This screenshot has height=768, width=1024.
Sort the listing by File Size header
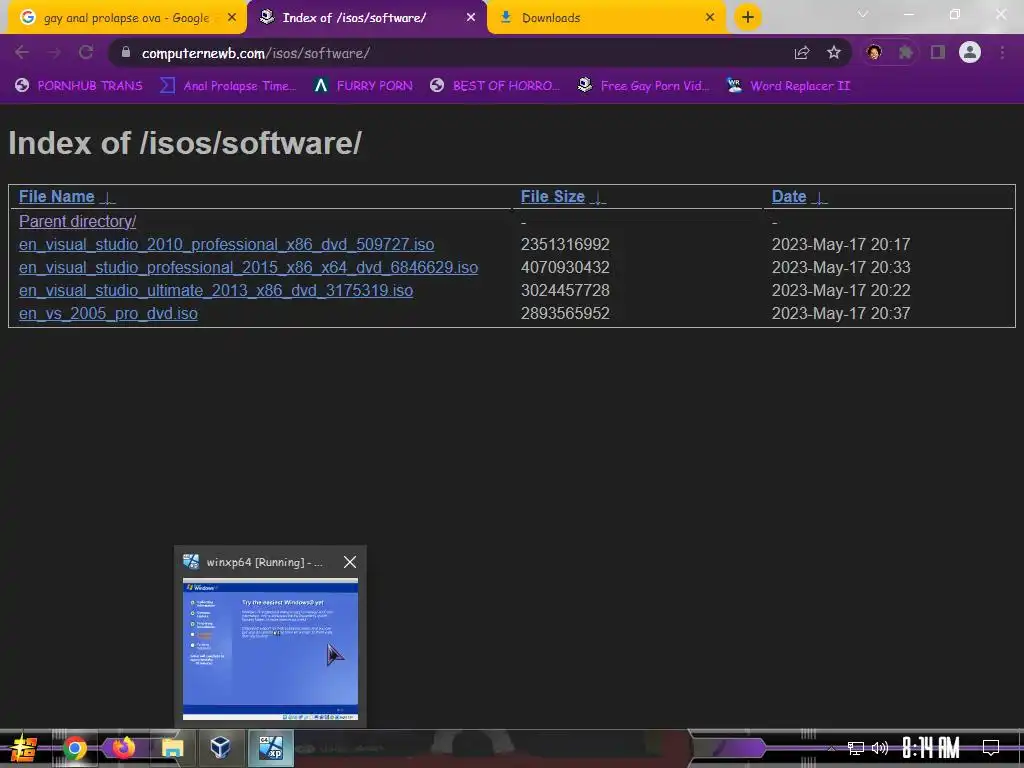click(x=552, y=197)
